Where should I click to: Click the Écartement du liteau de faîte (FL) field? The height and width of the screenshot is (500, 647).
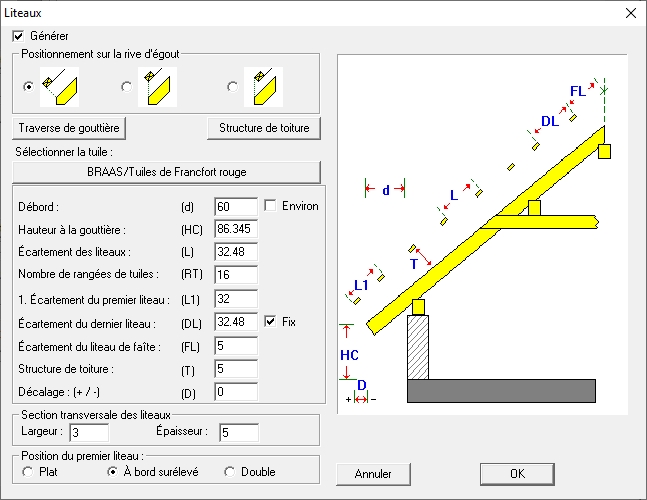click(x=236, y=346)
